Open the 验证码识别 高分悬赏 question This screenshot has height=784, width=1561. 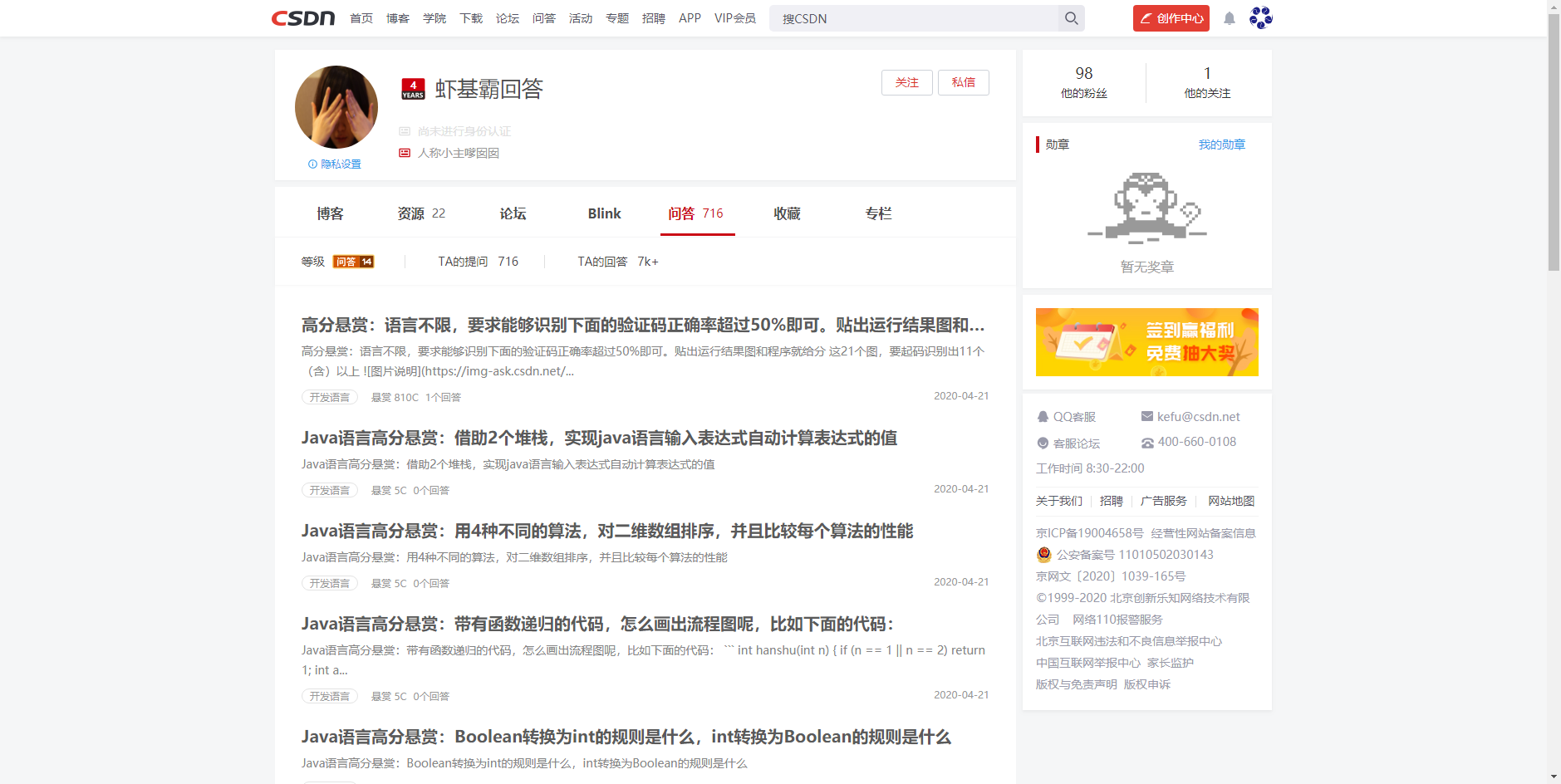643,325
